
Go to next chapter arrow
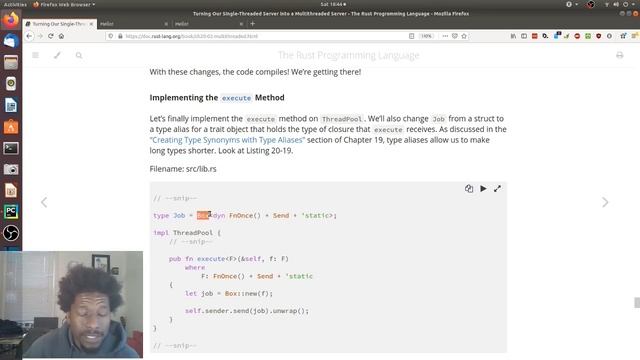(x=605, y=202)
